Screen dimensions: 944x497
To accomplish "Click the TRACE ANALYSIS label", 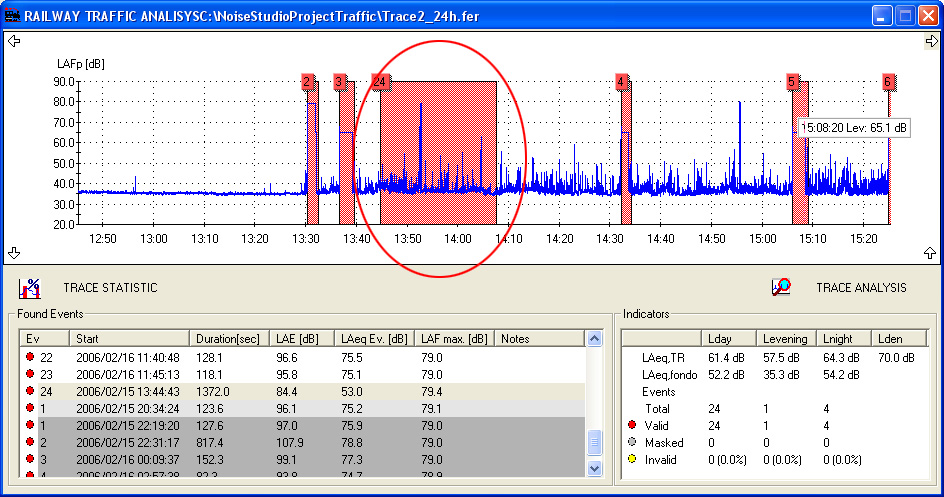I will click(x=861, y=288).
